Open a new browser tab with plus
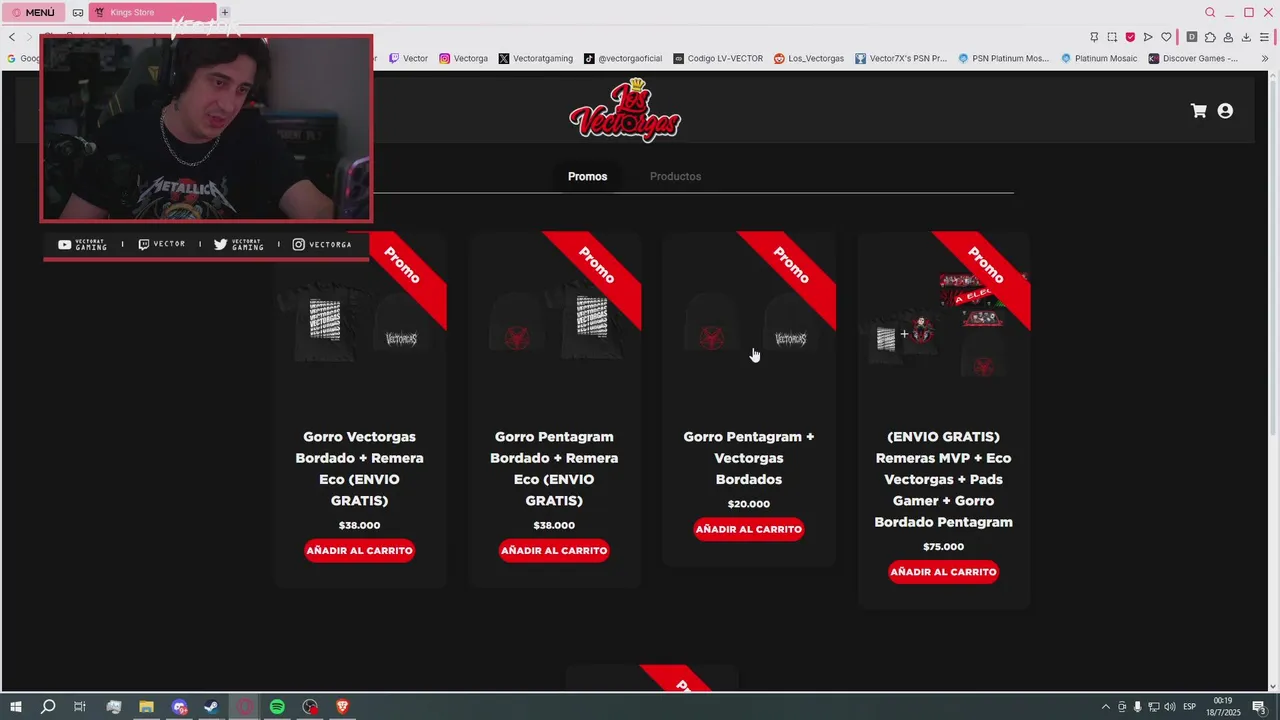The width and height of the screenshot is (1280, 720). [x=225, y=12]
